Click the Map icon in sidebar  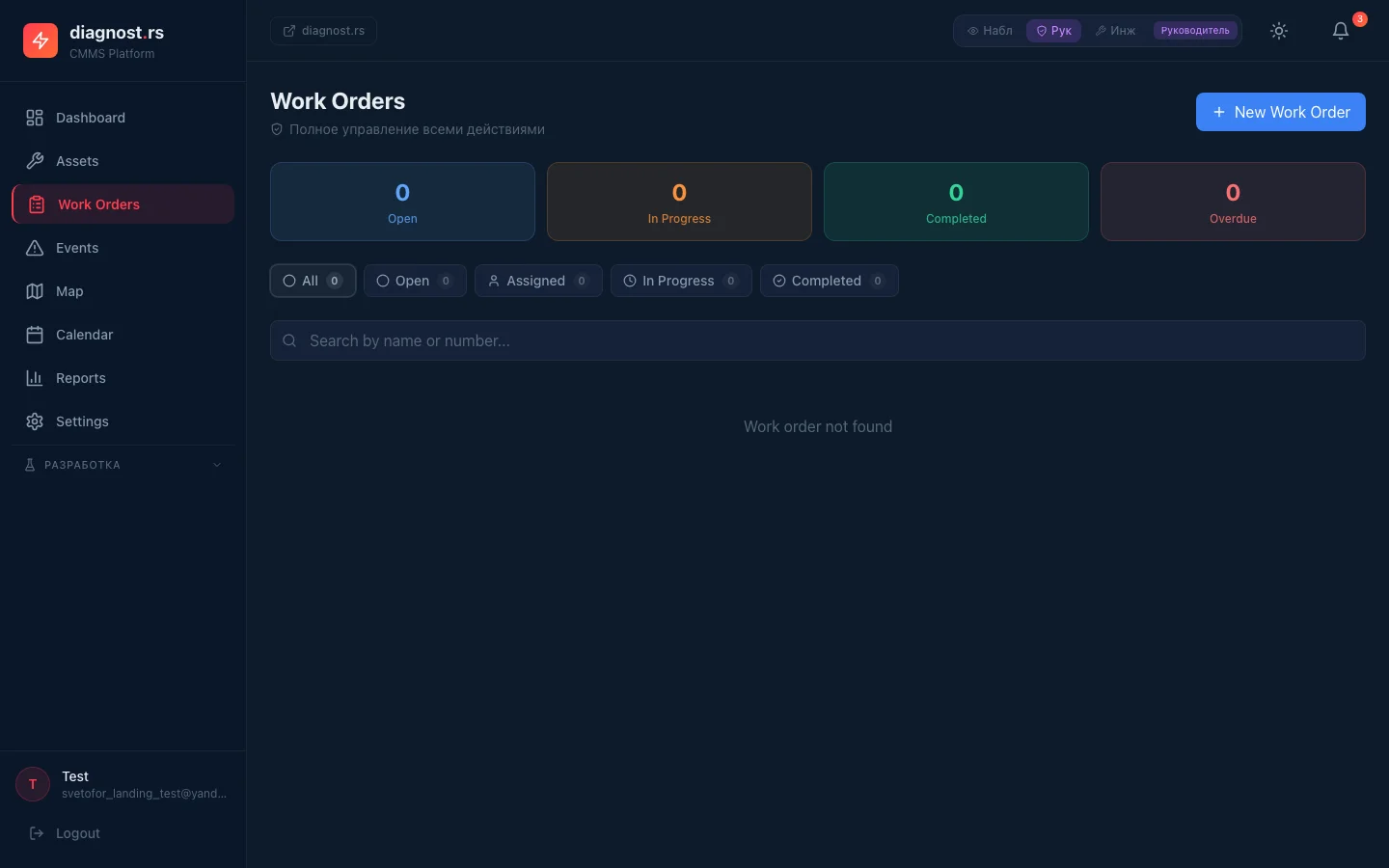coord(35,291)
